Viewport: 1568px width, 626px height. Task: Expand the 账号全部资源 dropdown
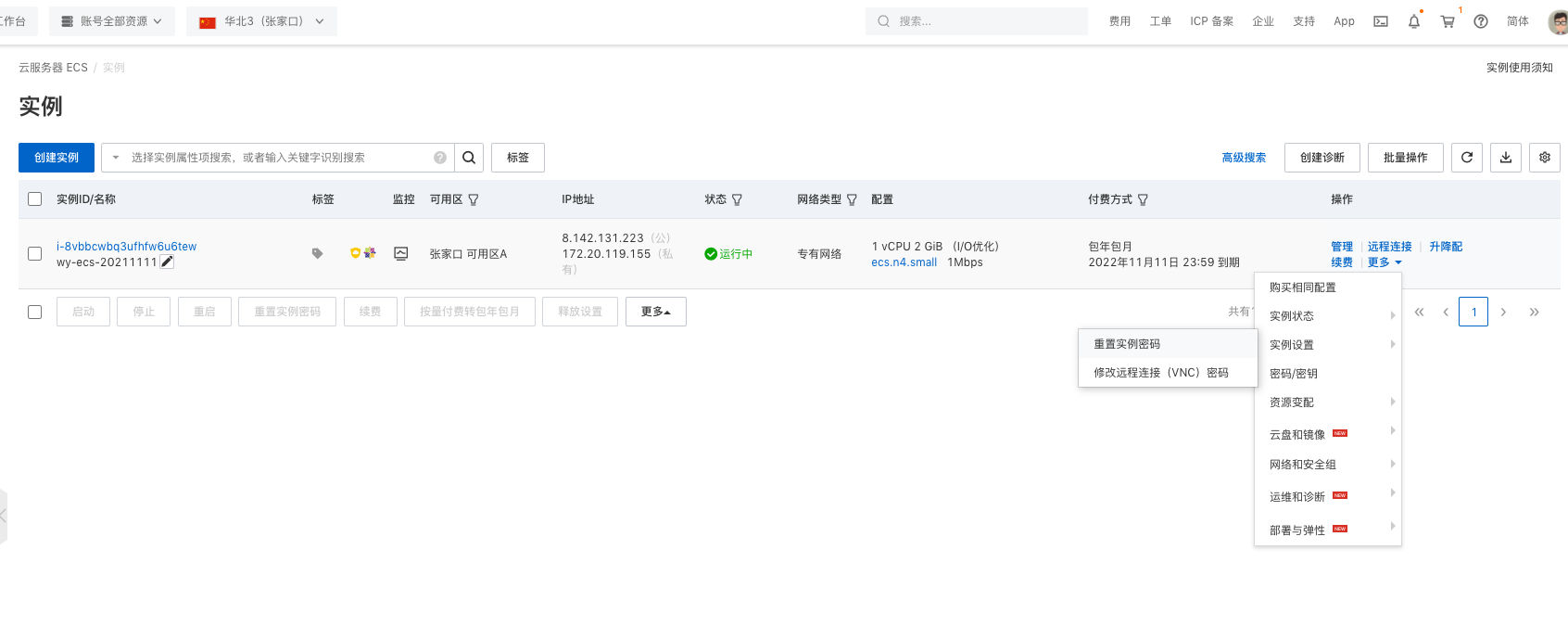(111, 21)
